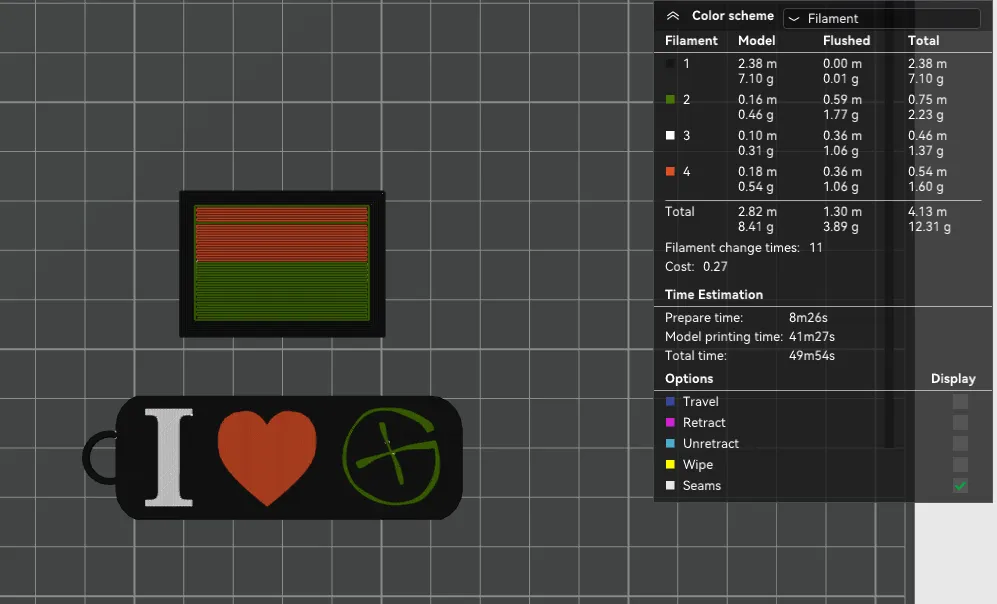Click the Total time value 49m54s
Viewport: 997px width, 604px height.
(812, 355)
